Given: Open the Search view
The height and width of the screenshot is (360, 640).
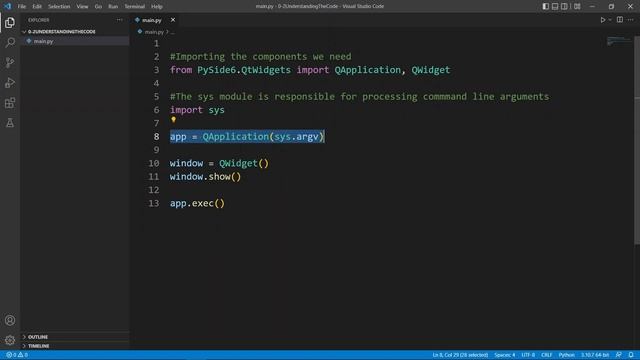Looking at the screenshot, I should (10, 42).
